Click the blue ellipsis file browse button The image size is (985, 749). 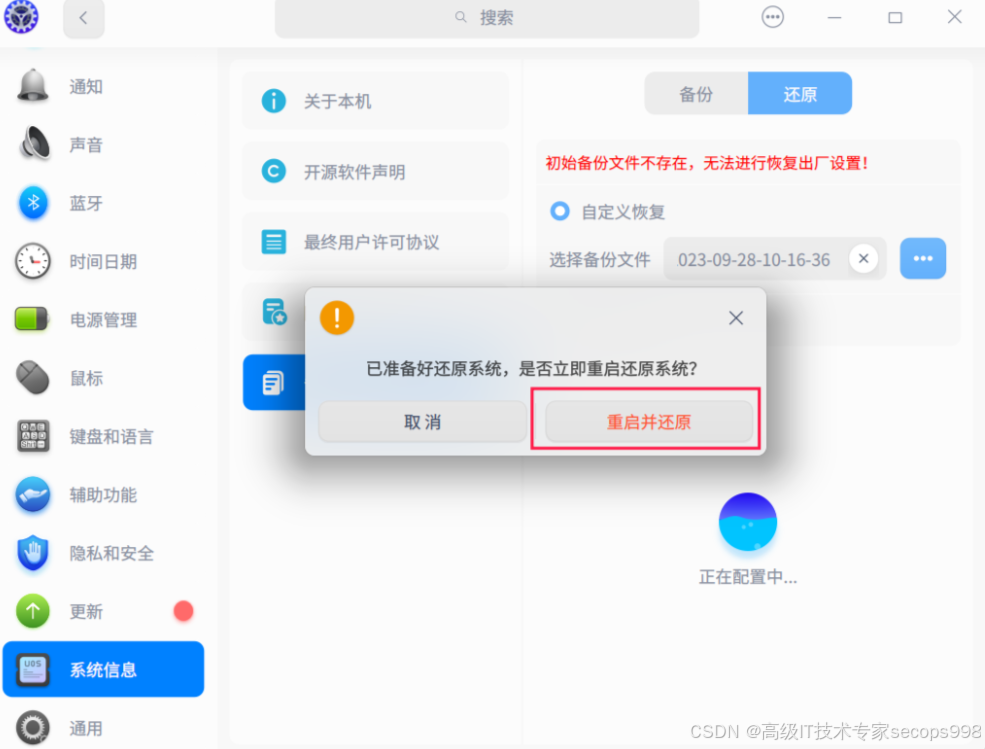(x=922, y=258)
